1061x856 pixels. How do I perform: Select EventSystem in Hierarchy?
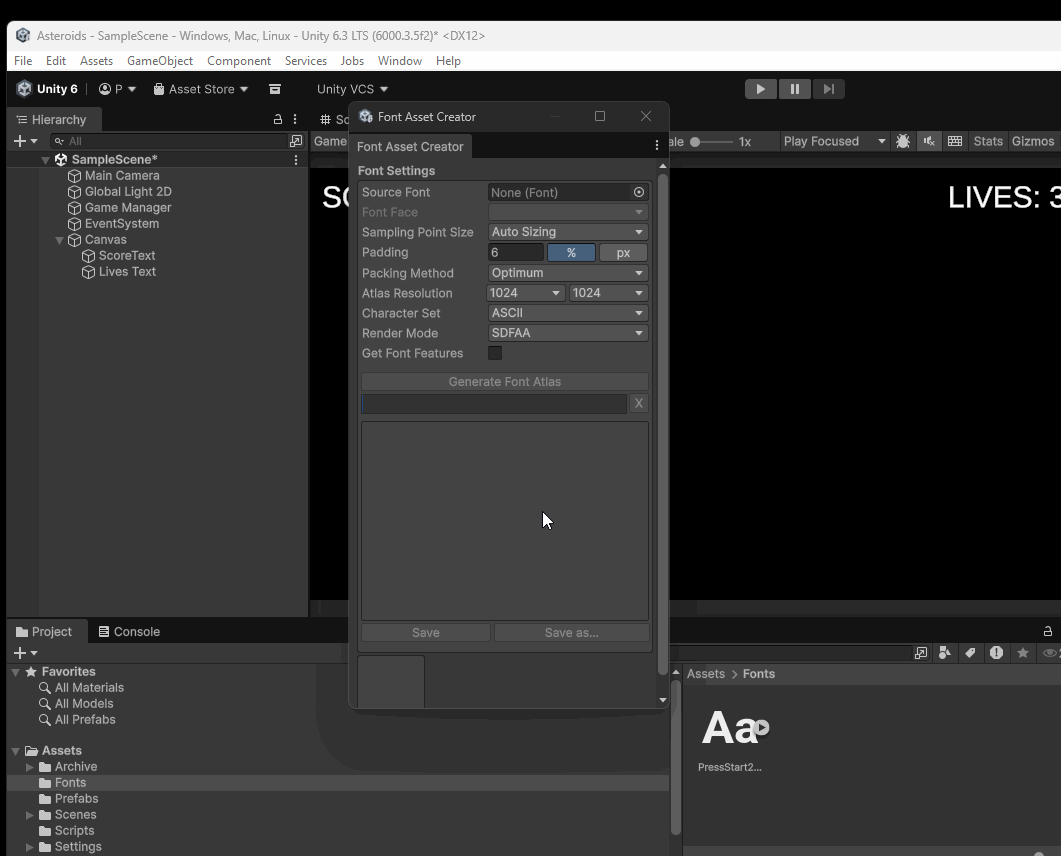point(122,224)
